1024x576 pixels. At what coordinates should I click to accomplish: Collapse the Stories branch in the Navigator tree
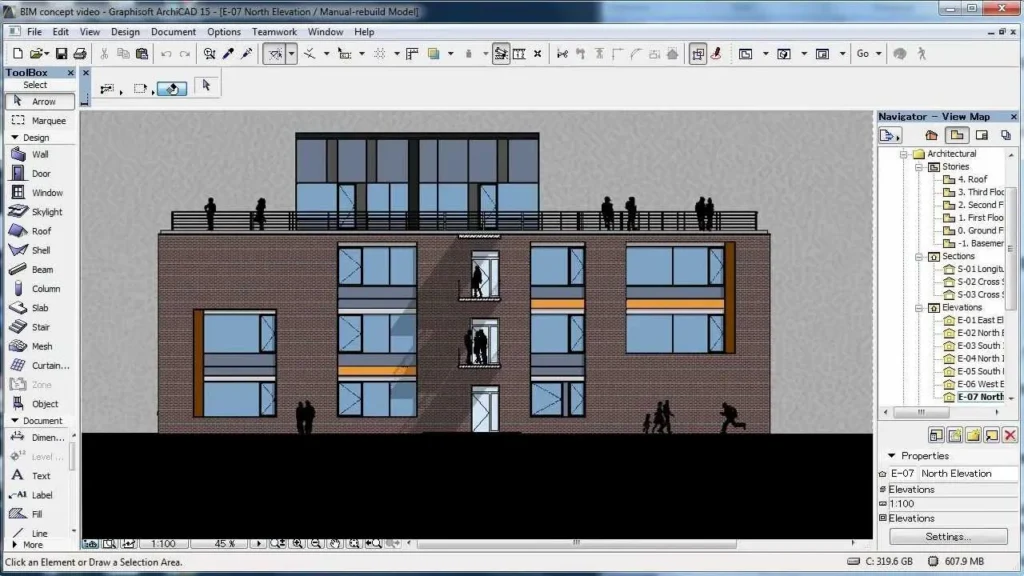point(917,166)
